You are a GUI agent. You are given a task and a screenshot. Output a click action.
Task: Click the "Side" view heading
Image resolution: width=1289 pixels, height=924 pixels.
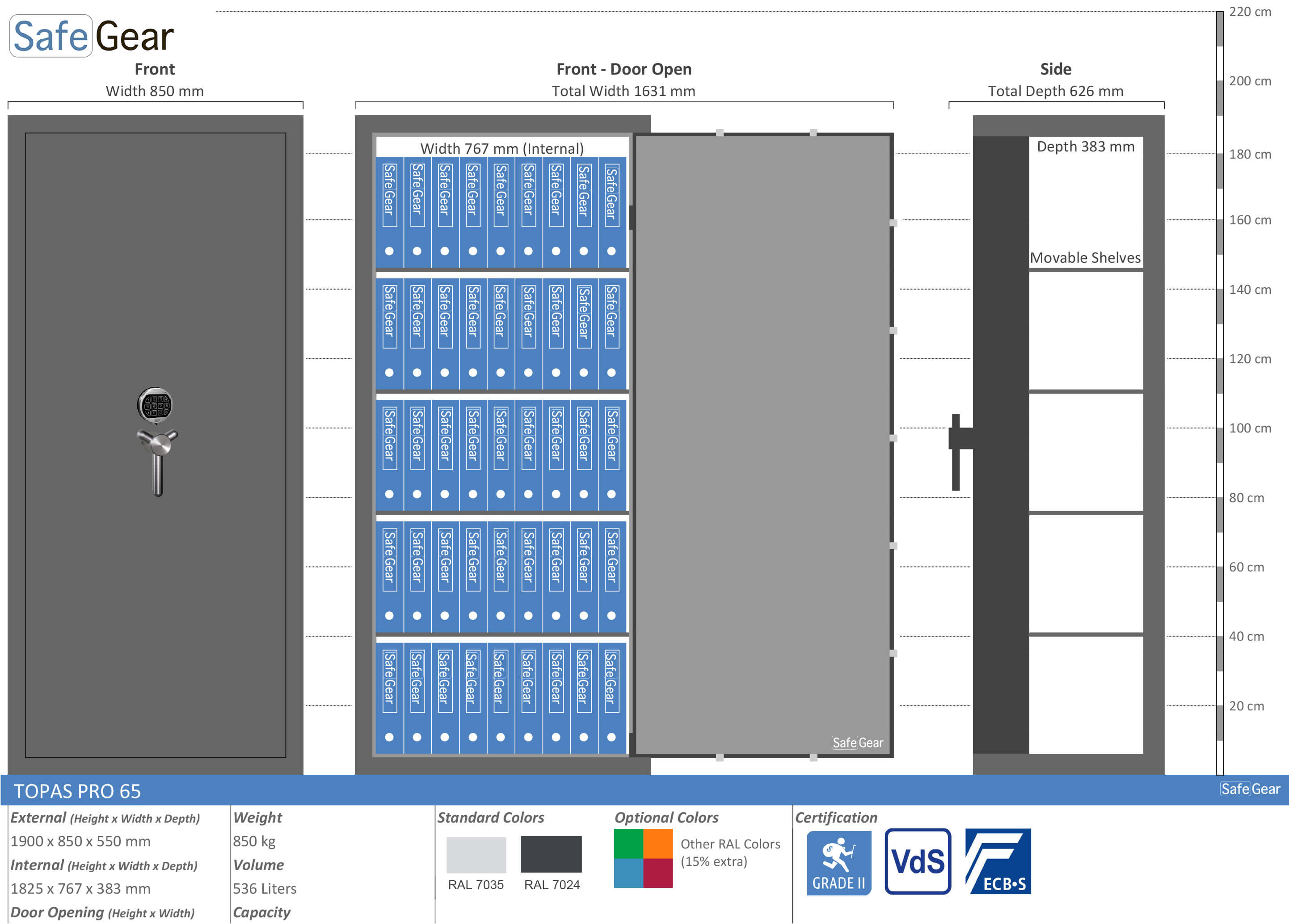(1056, 69)
